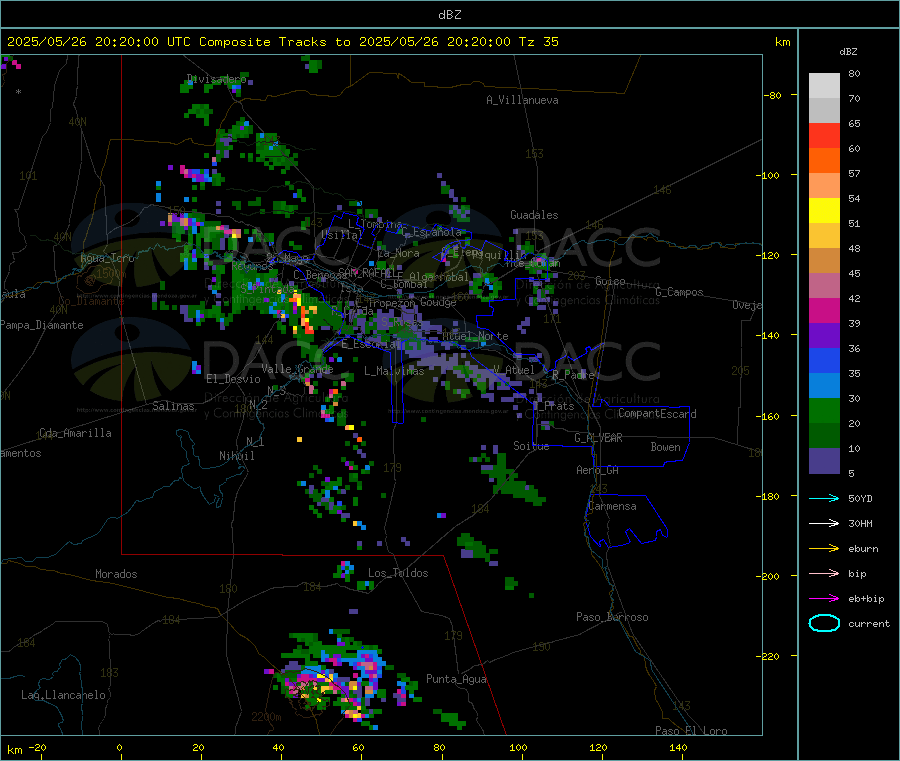Click the Pampa_Diamante location label
Viewport: 900px width, 761px height.
click(x=42, y=325)
